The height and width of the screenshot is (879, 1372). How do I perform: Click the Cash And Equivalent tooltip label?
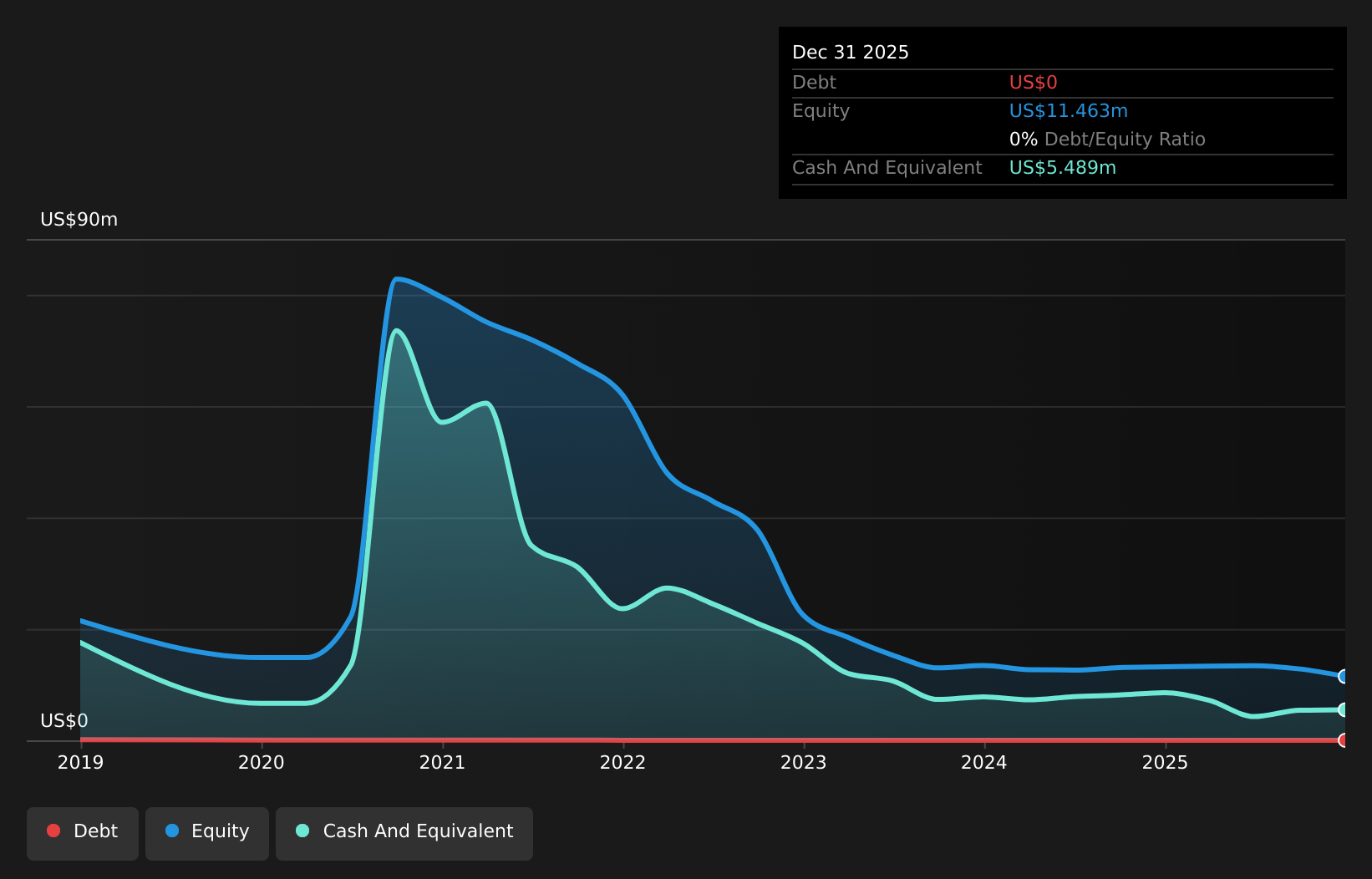pos(887,168)
